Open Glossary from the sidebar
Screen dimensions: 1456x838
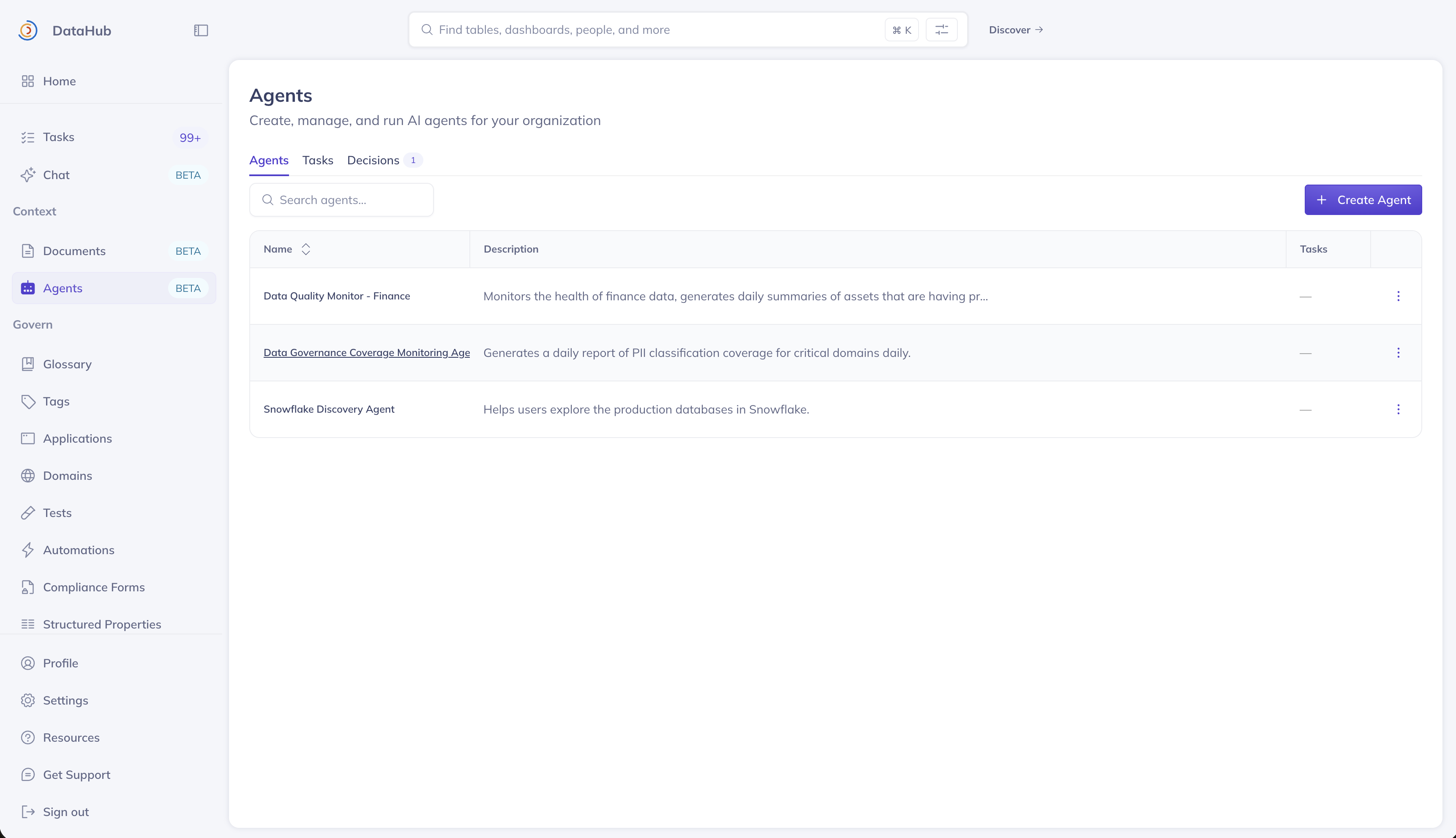pos(67,365)
